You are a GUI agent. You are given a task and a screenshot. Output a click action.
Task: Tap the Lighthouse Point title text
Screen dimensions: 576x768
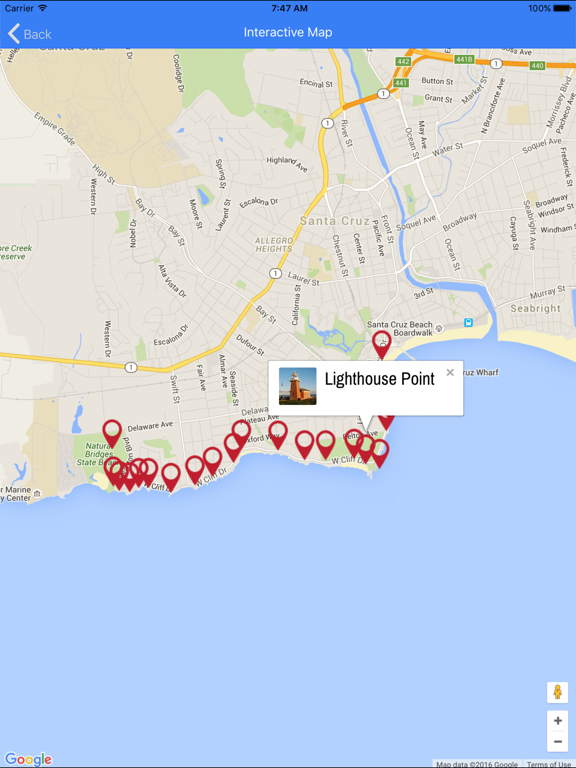click(380, 379)
